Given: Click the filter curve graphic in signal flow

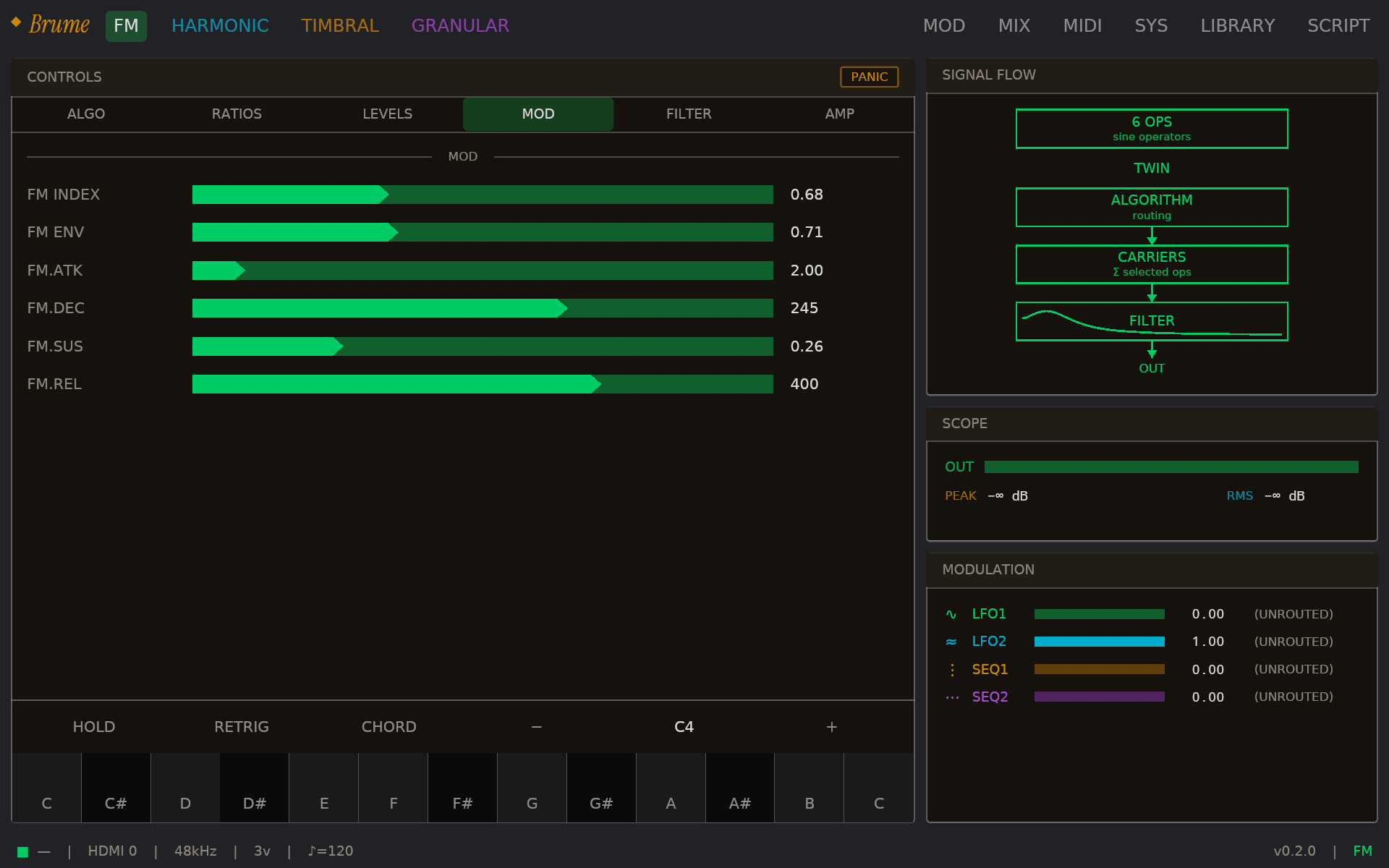Looking at the screenshot, I should 1152,321.
